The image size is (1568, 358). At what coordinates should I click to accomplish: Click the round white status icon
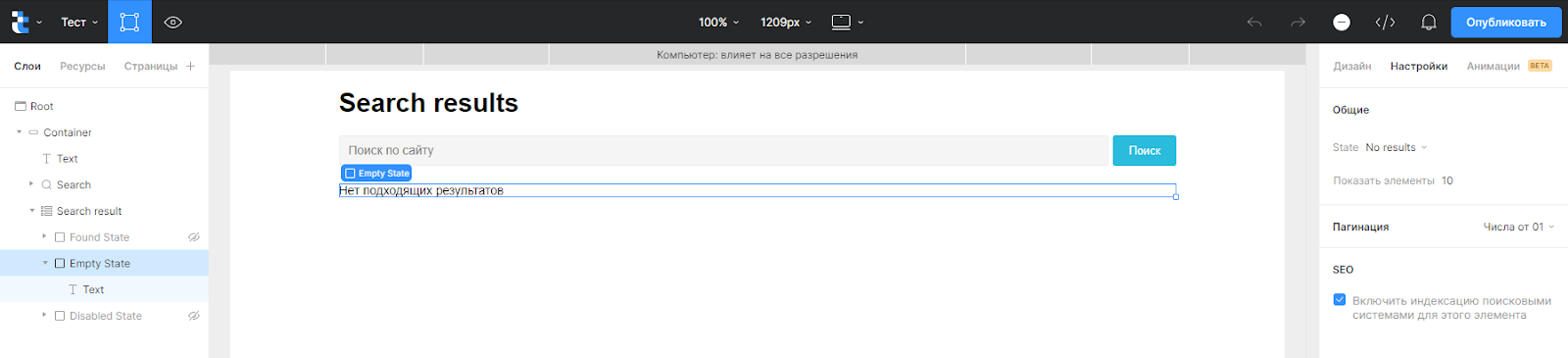[x=1342, y=22]
